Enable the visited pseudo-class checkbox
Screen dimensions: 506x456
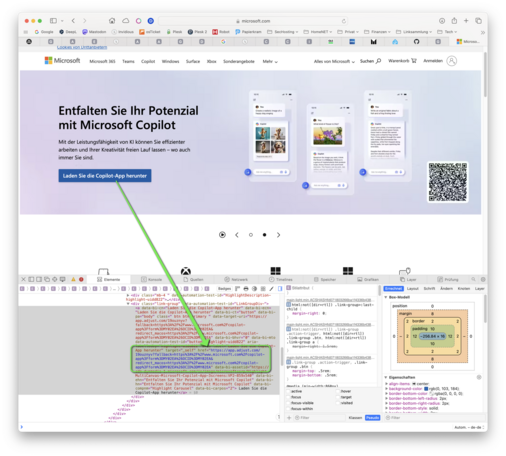tap(338, 403)
